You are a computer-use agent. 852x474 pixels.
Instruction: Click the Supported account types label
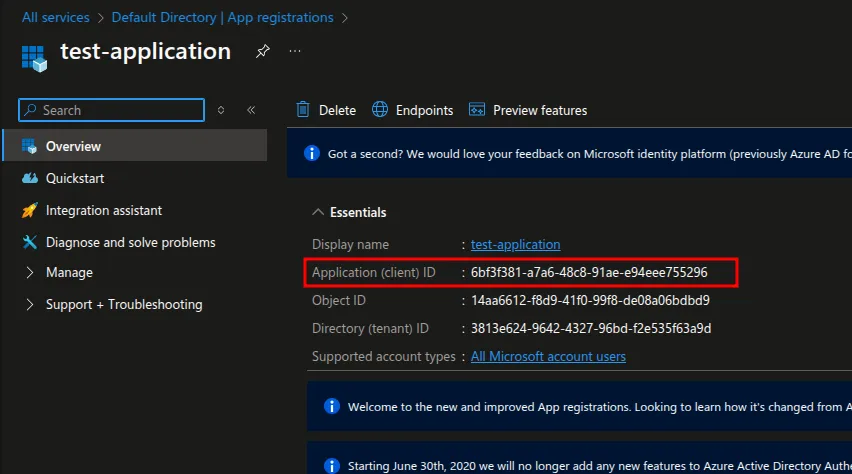coord(384,357)
